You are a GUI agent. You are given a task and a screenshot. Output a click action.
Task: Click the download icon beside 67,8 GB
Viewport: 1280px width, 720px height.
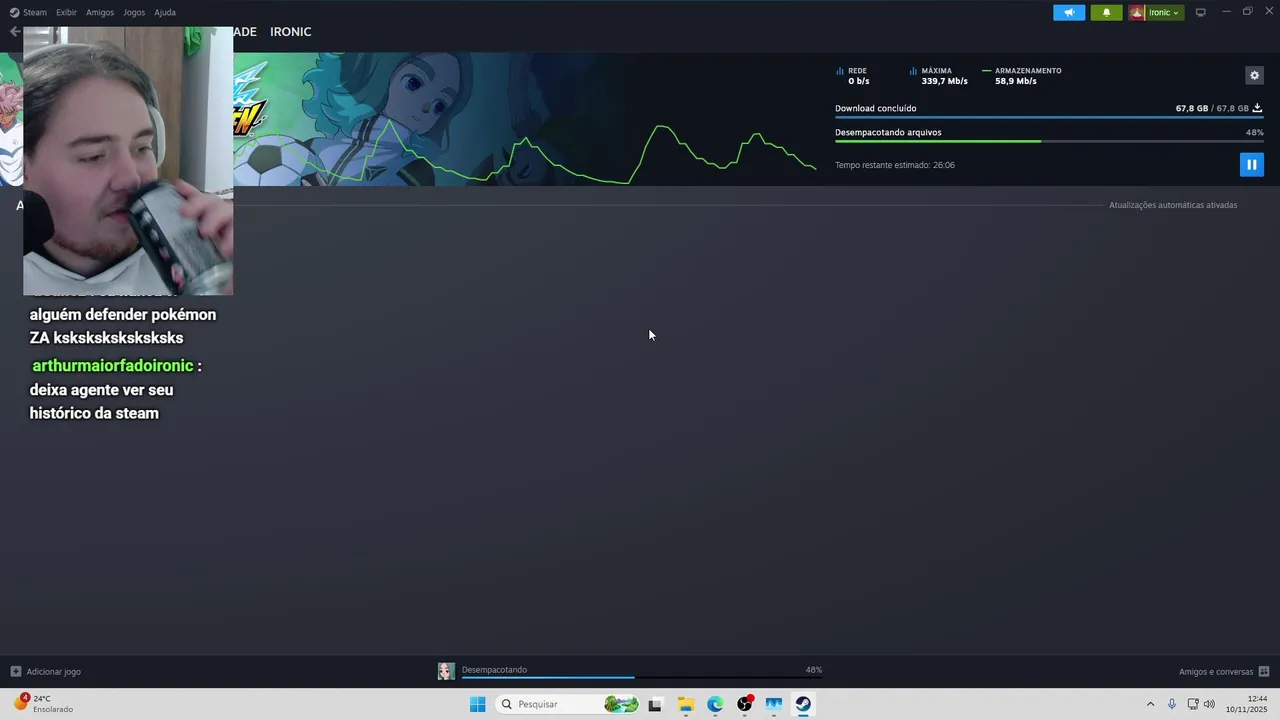click(x=1257, y=108)
